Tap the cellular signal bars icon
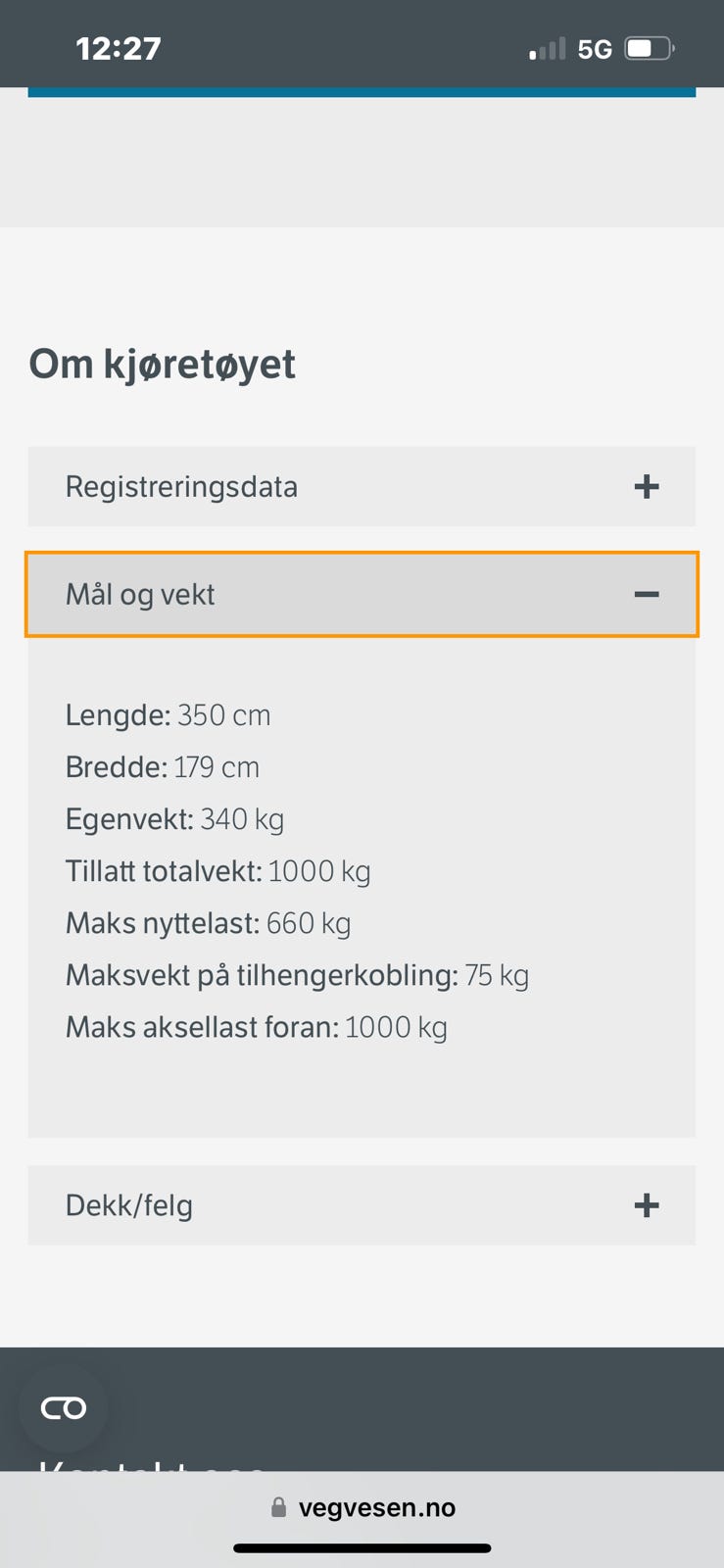Viewport: 724px width, 1568px height. pyautogui.click(x=547, y=49)
